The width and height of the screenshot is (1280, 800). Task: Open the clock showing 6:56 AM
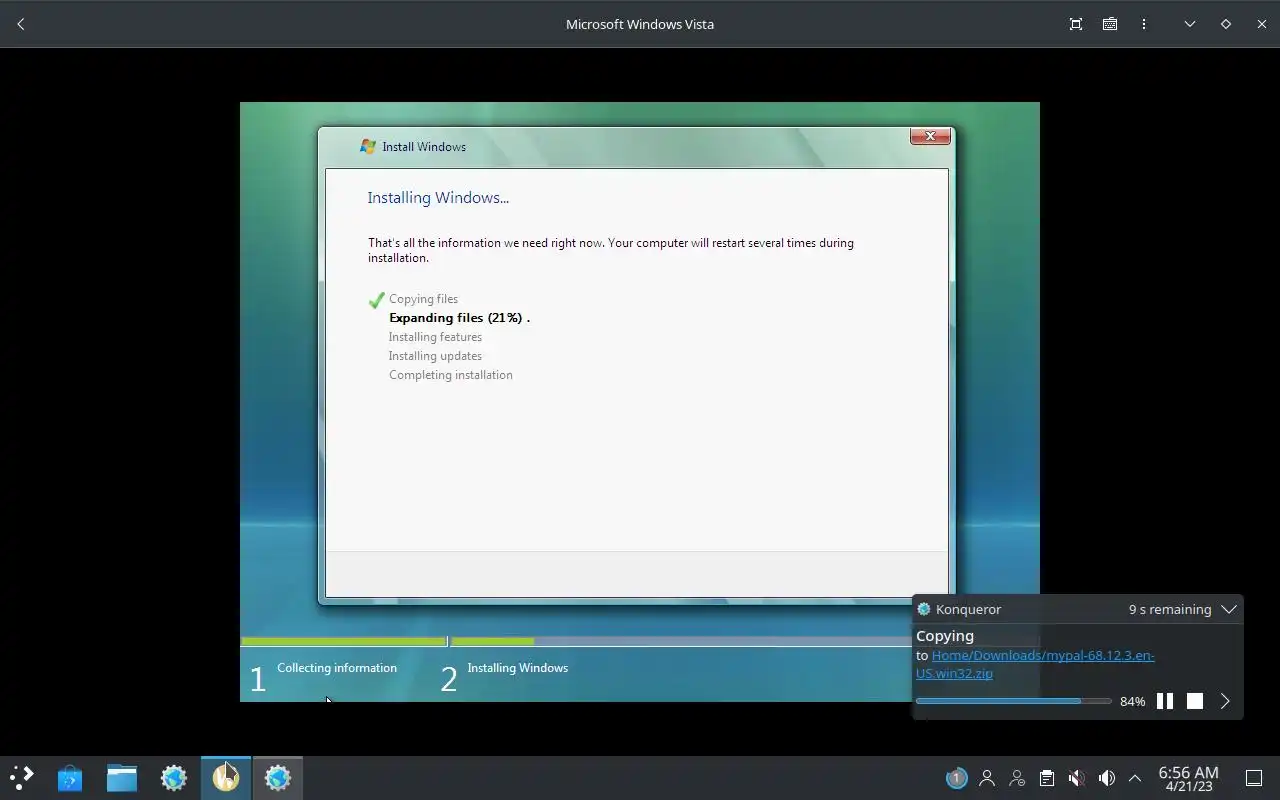1188,778
